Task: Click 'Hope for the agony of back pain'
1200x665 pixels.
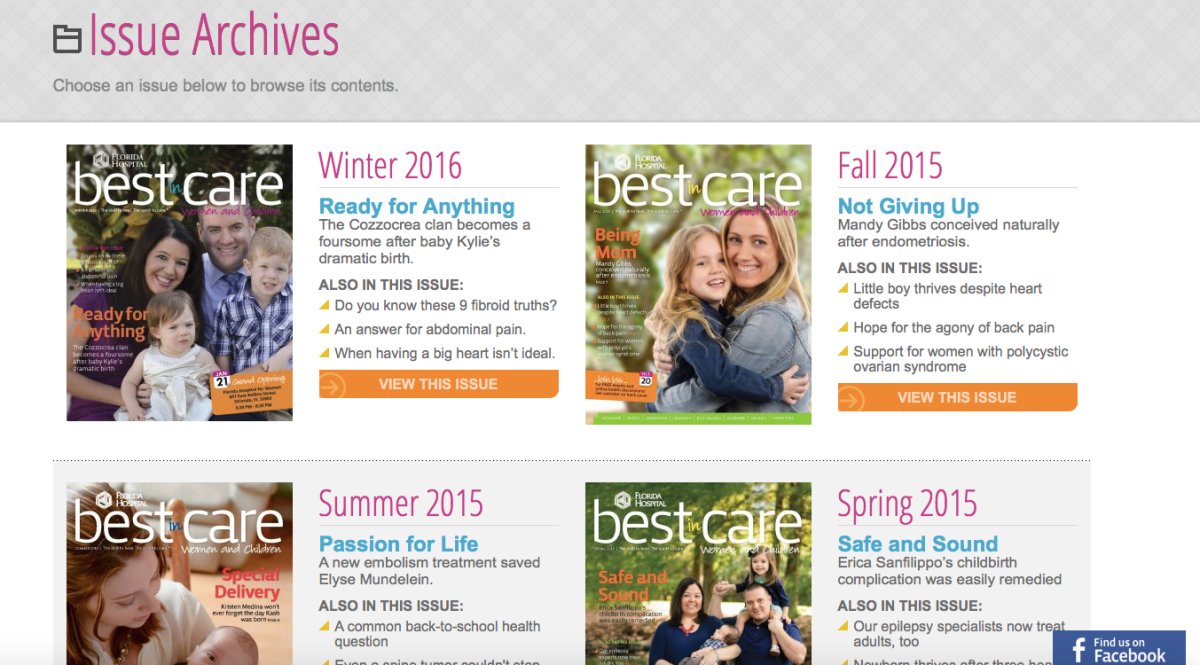Action: [x=954, y=327]
